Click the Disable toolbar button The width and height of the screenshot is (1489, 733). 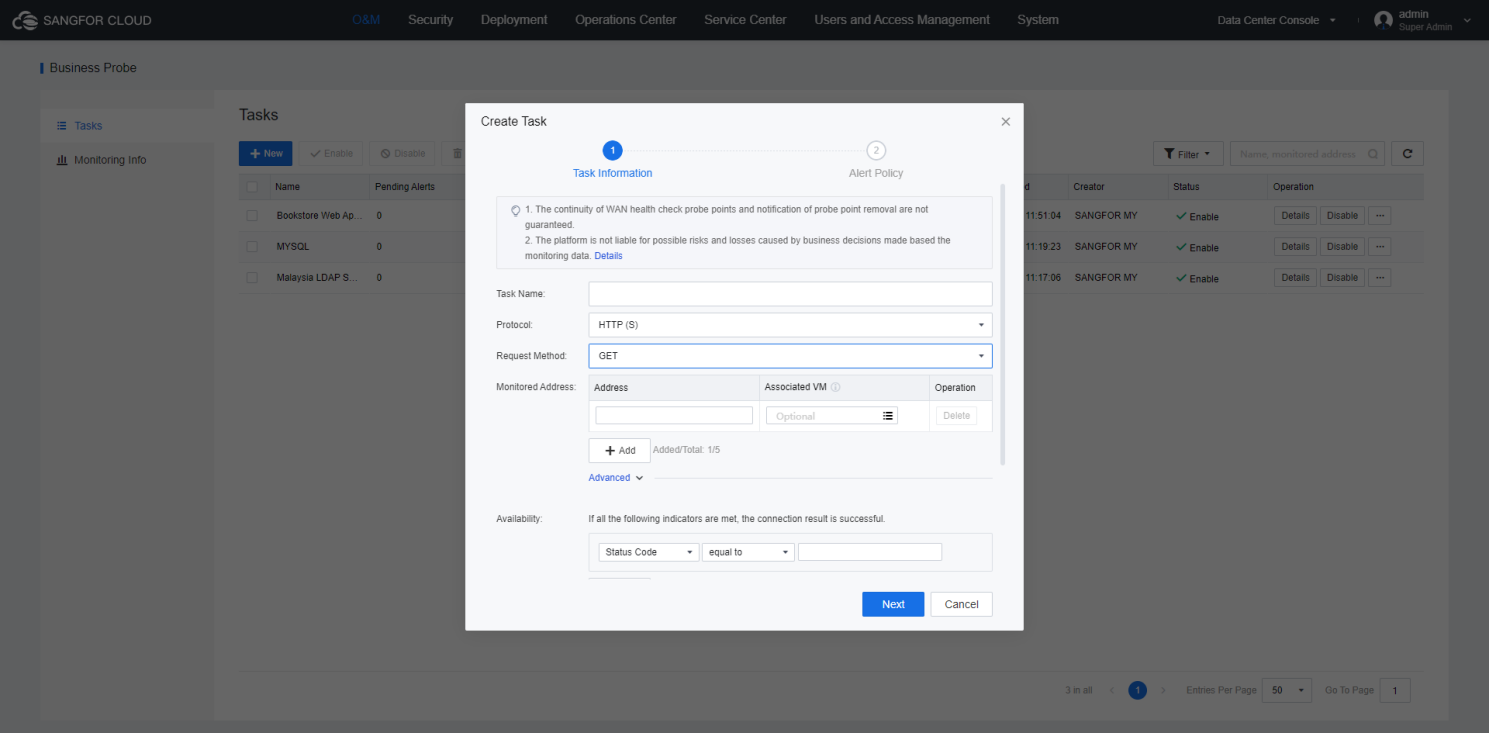402,154
